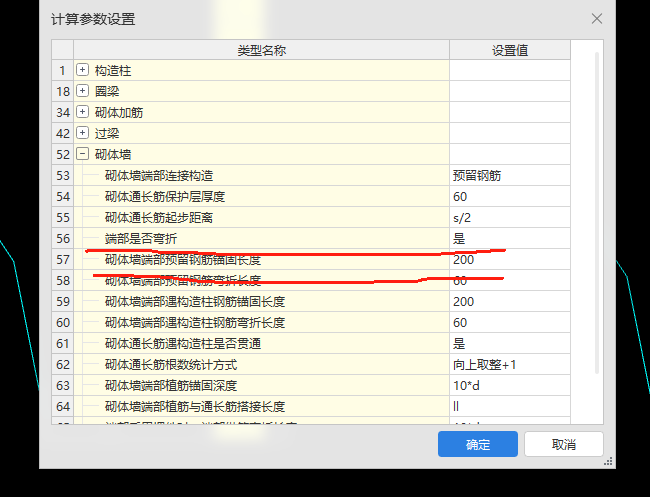Screen dimensions: 650x497
Task: Select row 砌体通长筋保护层厚度
Action: (x=262, y=196)
